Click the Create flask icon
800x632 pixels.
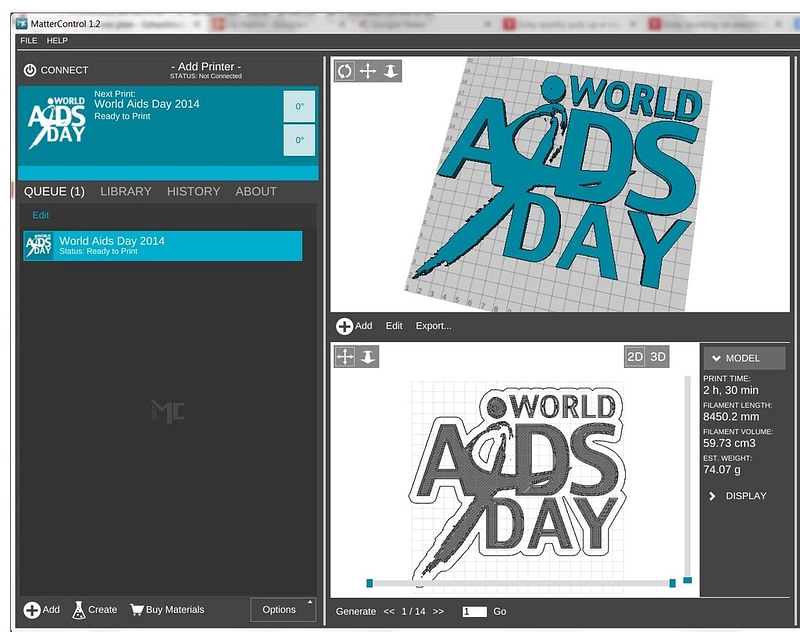(79, 610)
